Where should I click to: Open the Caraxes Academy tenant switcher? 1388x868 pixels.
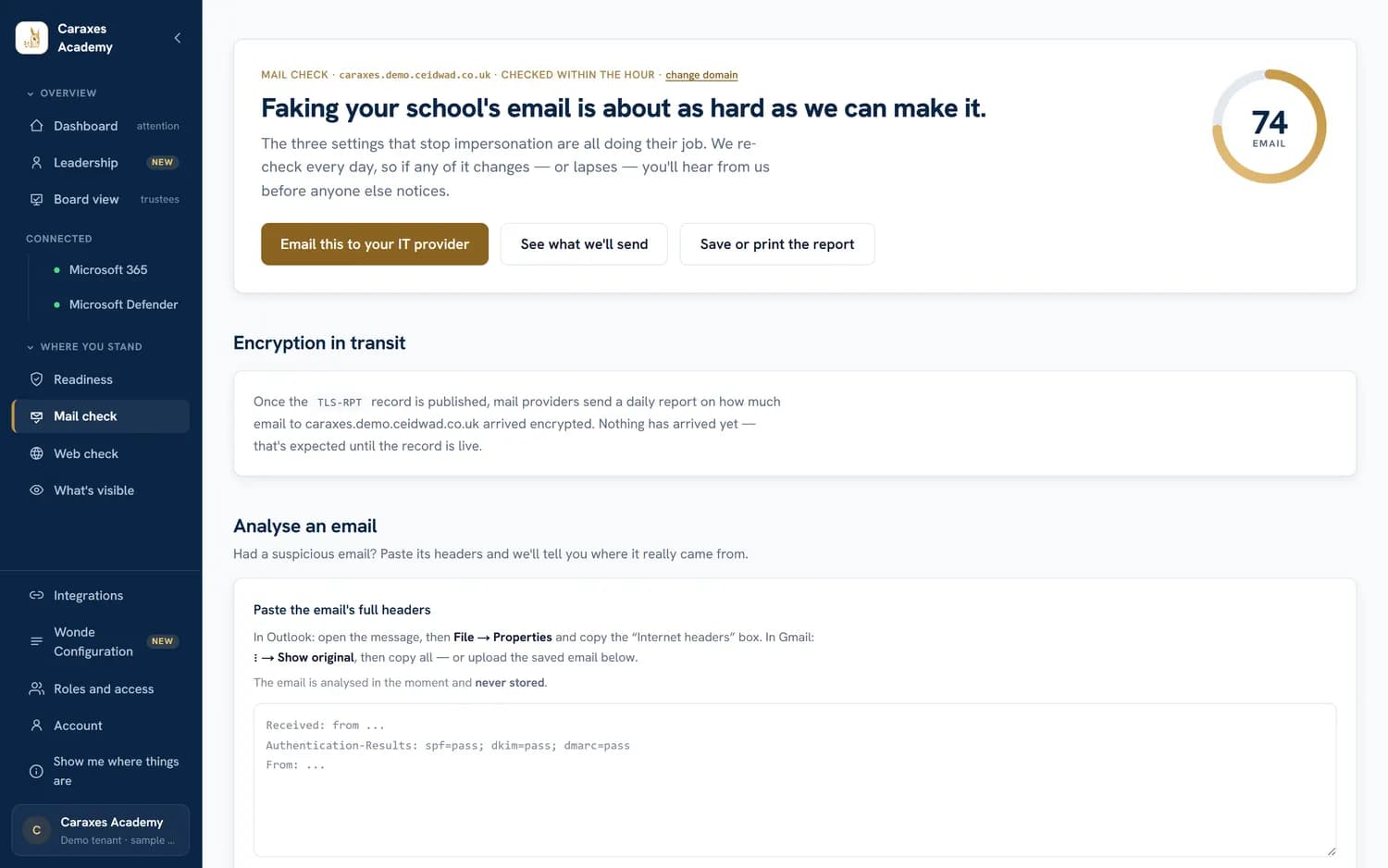(101, 830)
